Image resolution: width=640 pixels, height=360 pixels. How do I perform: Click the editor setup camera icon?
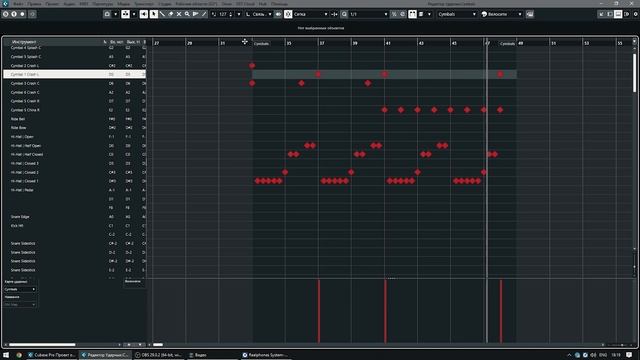107,14
